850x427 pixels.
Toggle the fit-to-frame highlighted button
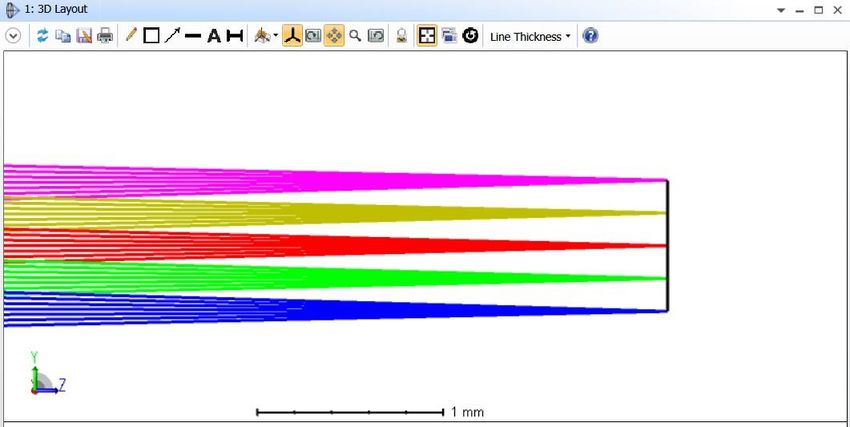point(427,36)
